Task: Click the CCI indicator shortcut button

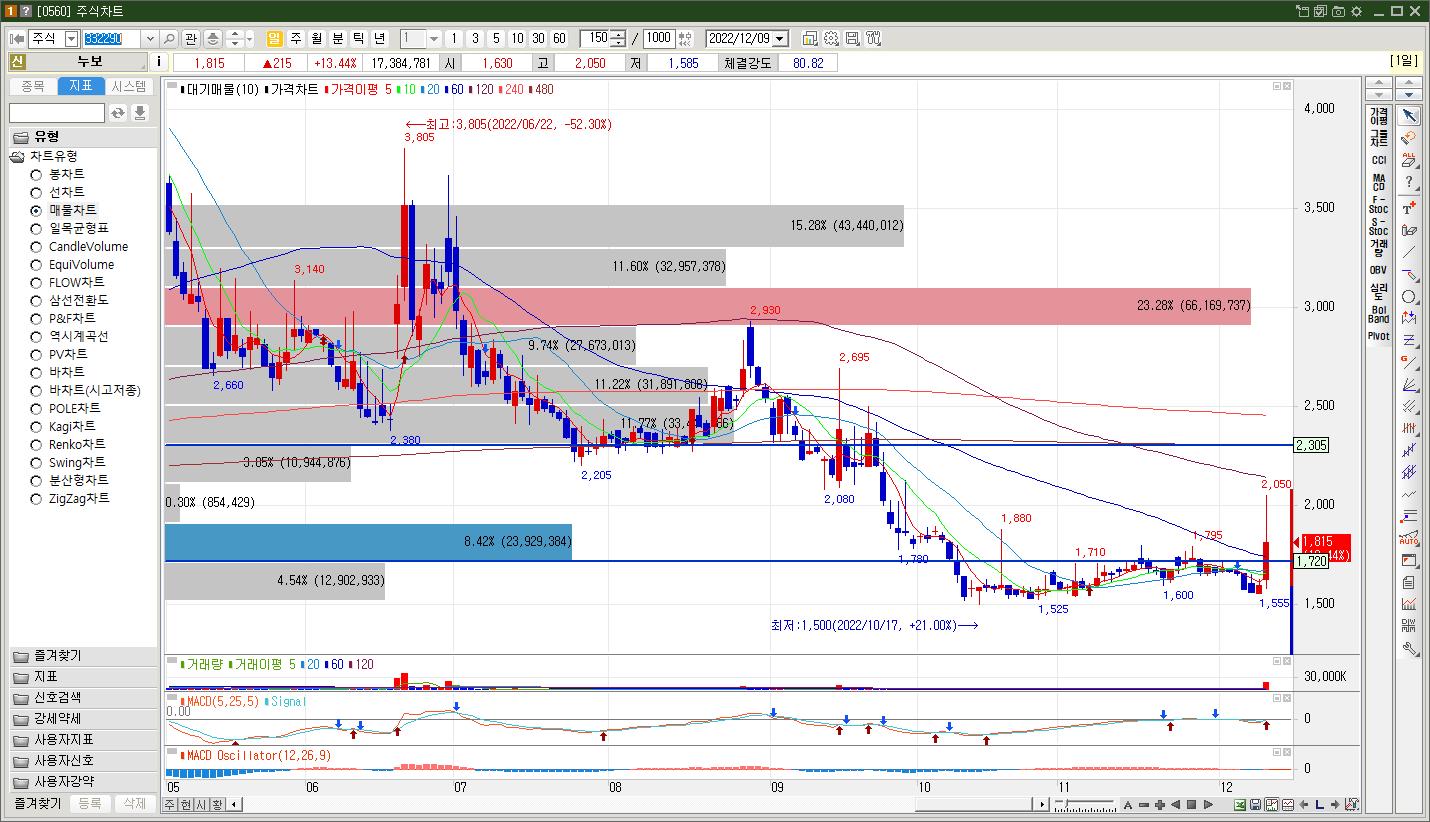Action: tap(1379, 160)
